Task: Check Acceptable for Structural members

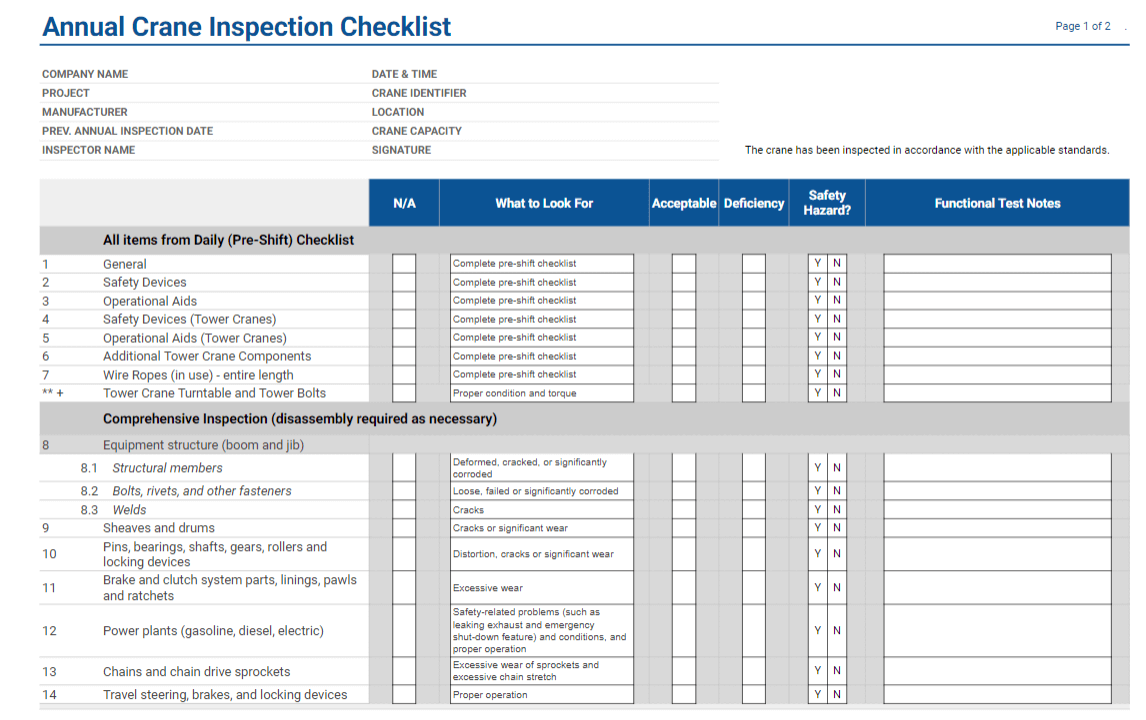Action: (x=683, y=468)
